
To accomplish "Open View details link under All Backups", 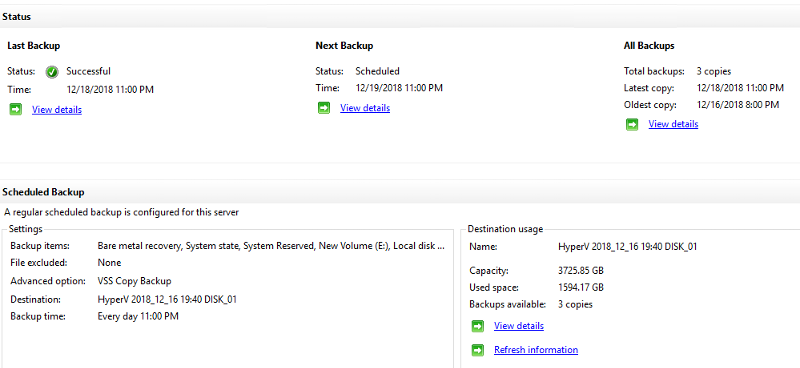I will tap(673, 124).
